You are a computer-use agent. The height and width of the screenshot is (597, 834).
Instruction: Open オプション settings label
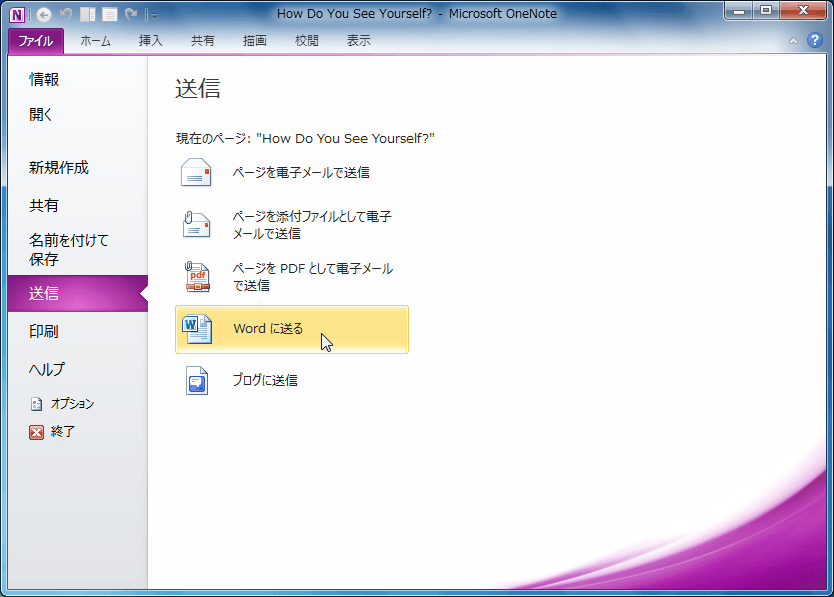[x=72, y=404]
